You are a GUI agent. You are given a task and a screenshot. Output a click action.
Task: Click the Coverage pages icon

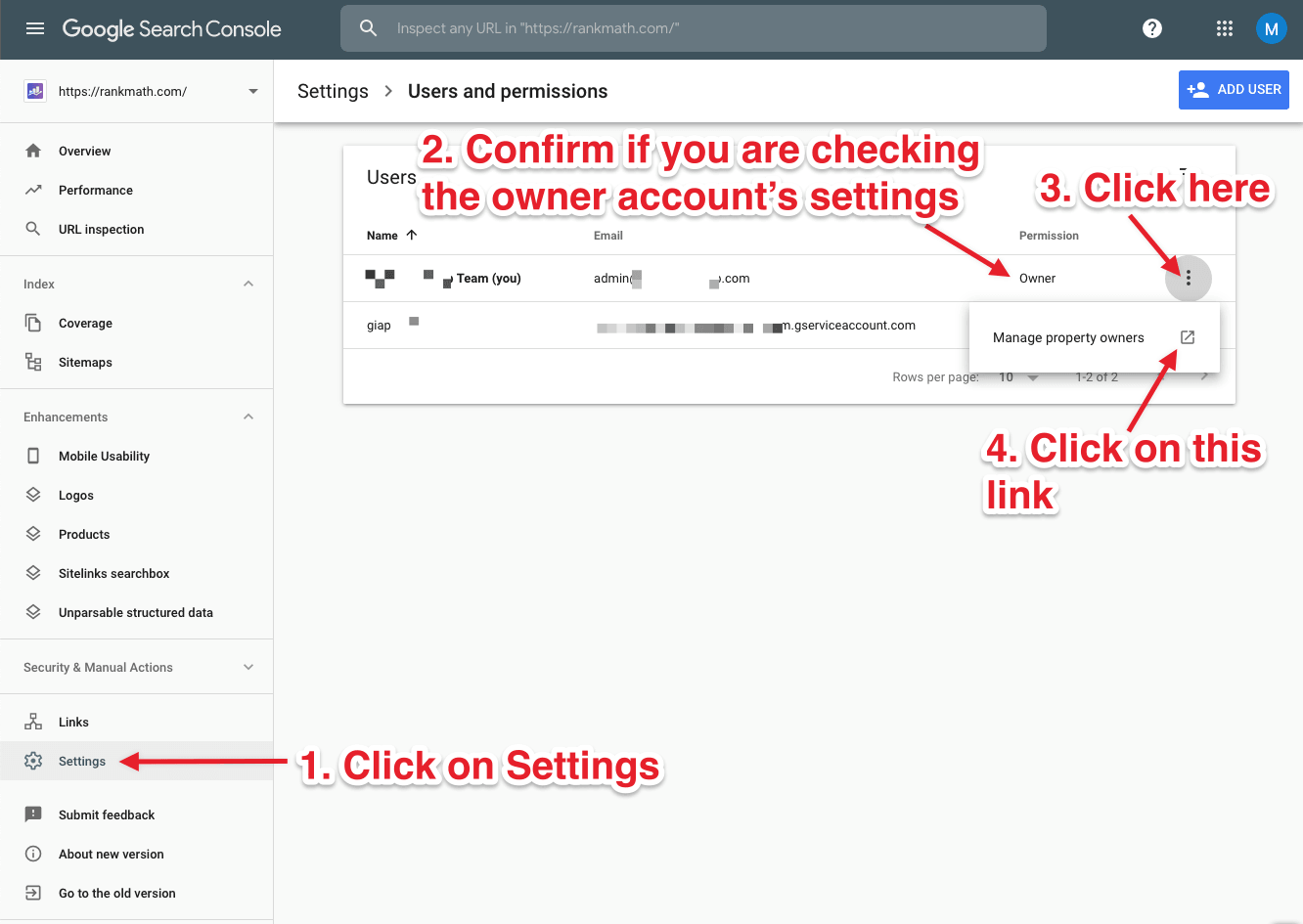pyautogui.click(x=33, y=323)
